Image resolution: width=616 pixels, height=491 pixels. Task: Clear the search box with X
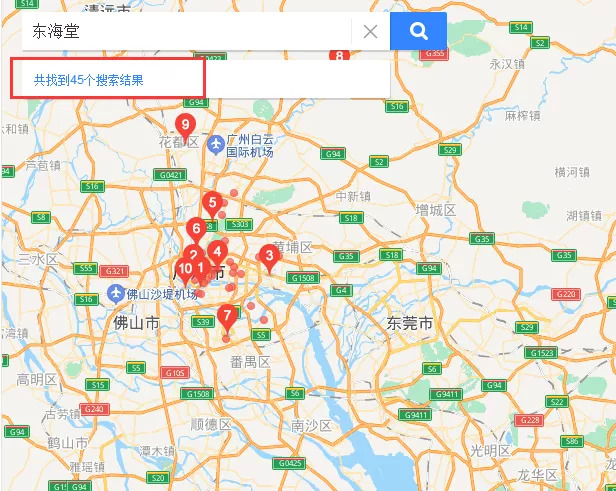click(370, 31)
